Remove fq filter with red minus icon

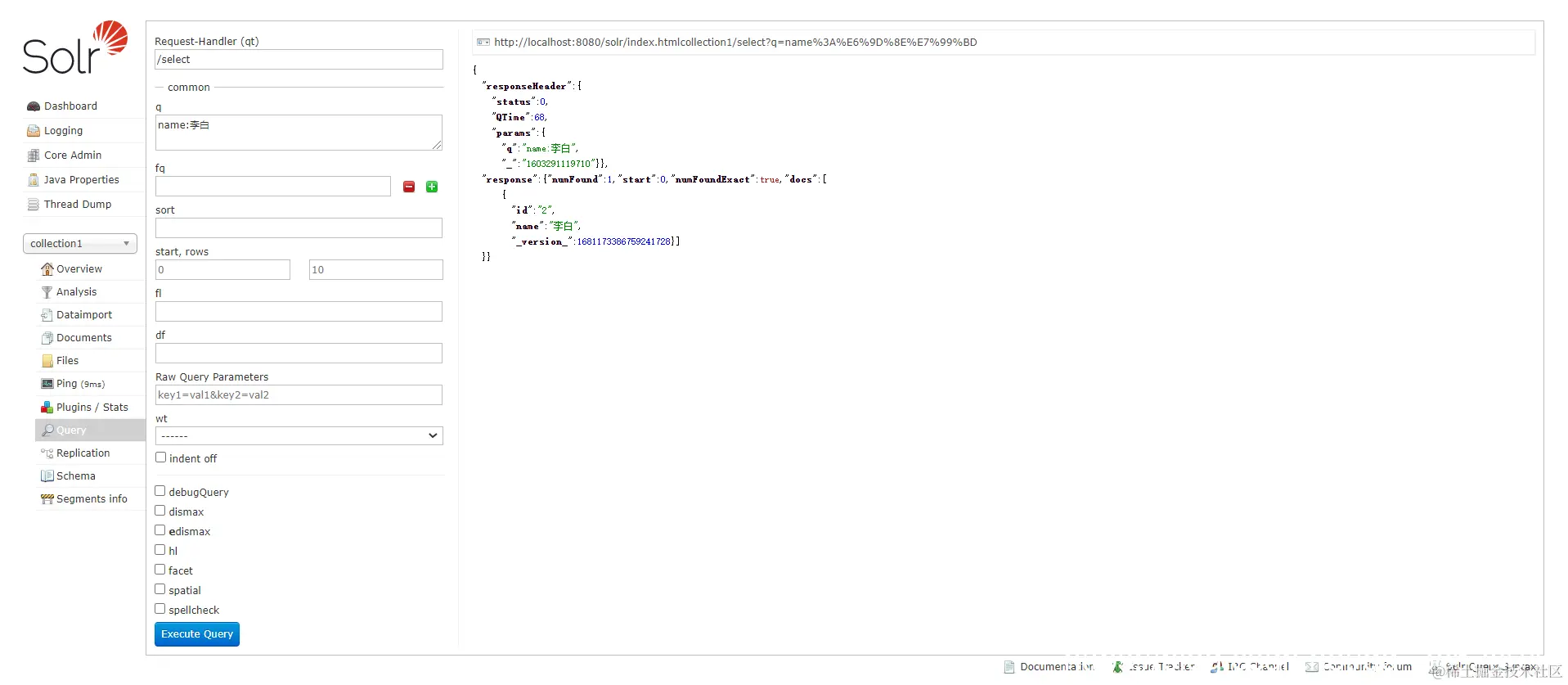coord(409,187)
